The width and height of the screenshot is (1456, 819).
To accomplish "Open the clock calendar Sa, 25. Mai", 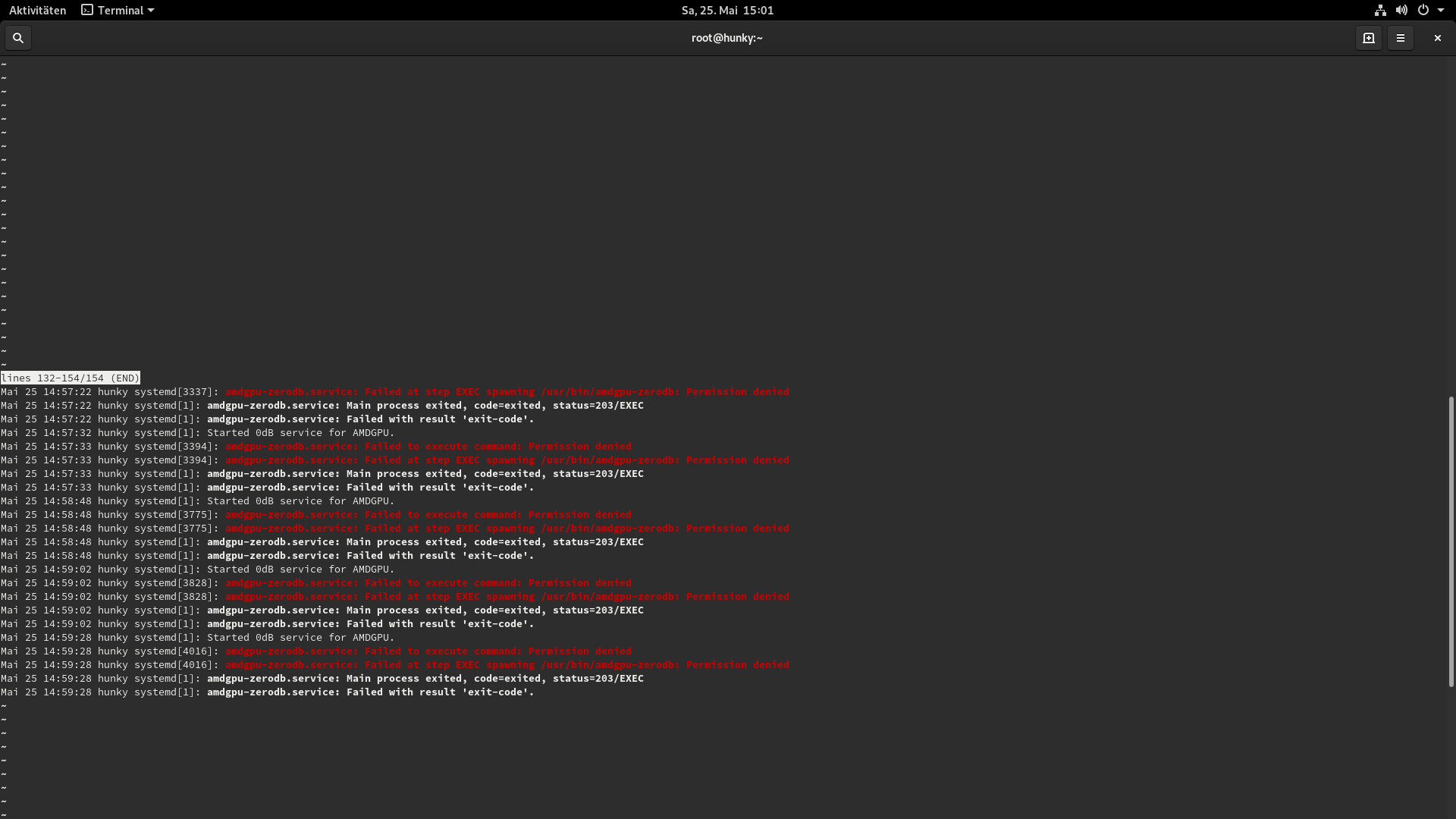I will click(727, 10).
